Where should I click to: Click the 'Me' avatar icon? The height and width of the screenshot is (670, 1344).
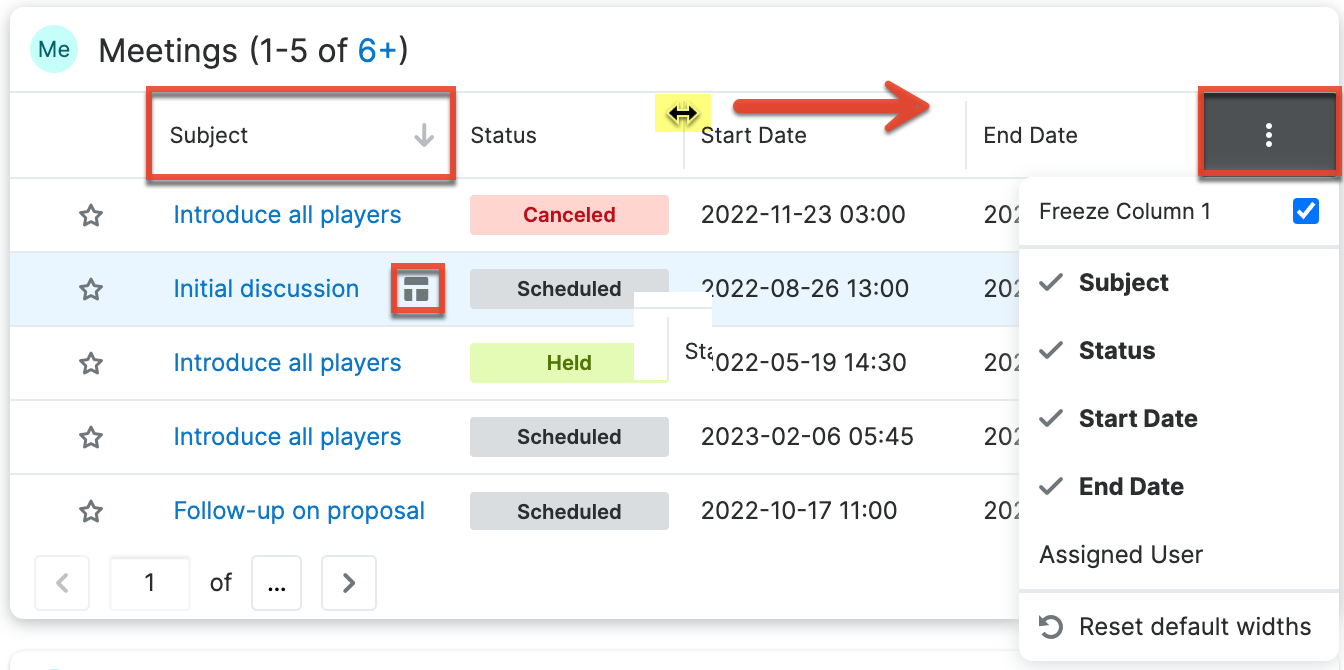click(53, 49)
